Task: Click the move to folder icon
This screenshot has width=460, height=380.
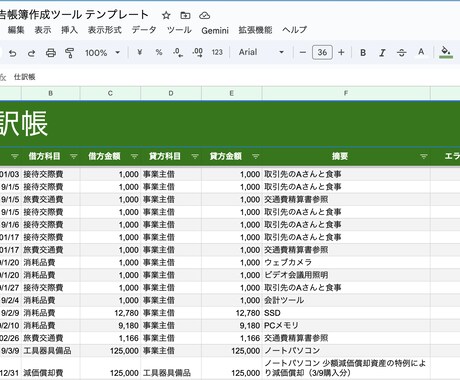Action: [x=185, y=15]
